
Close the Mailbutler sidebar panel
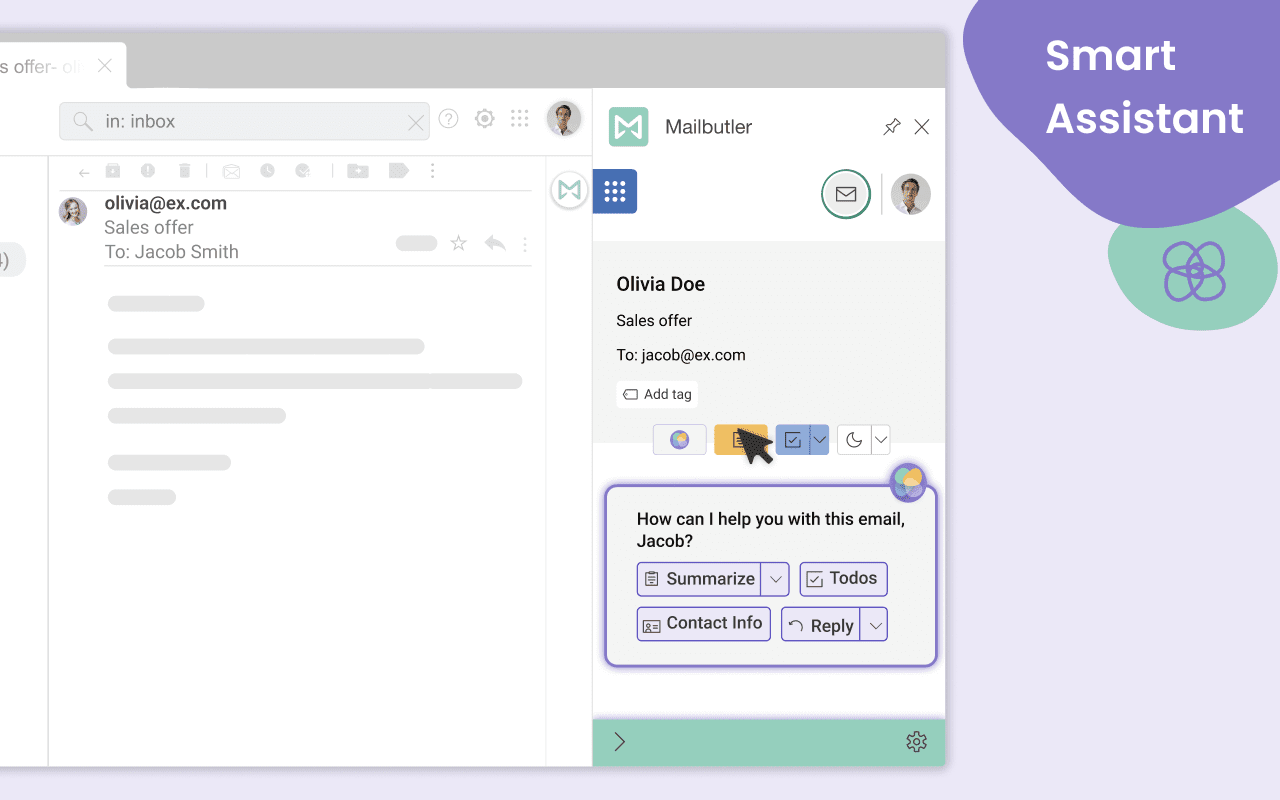click(922, 127)
